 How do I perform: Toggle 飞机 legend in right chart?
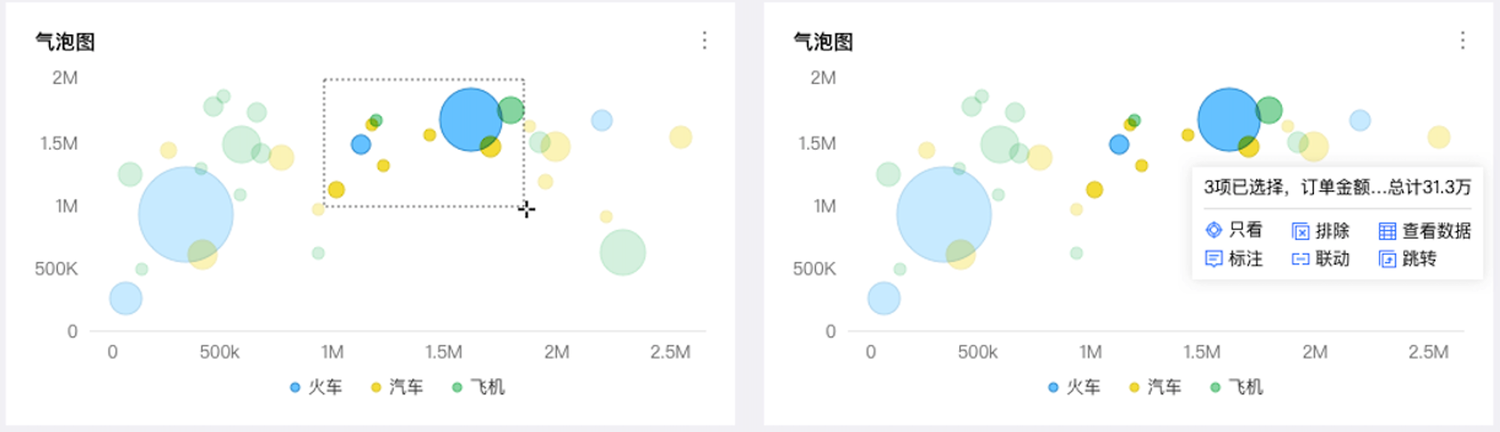pyautogui.click(x=1236, y=387)
